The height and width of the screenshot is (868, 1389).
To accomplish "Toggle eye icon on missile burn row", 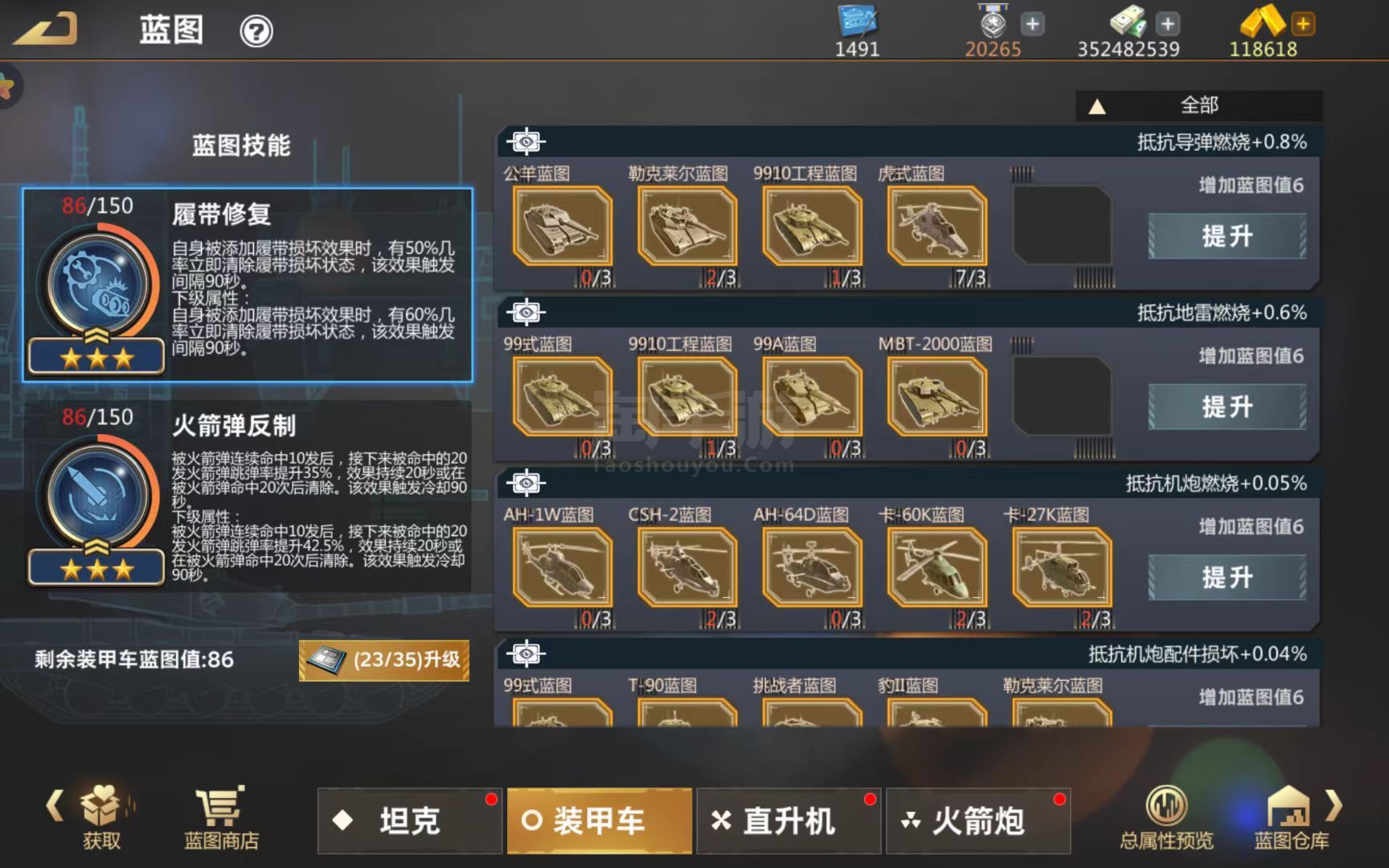I will [x=527, y=142].
